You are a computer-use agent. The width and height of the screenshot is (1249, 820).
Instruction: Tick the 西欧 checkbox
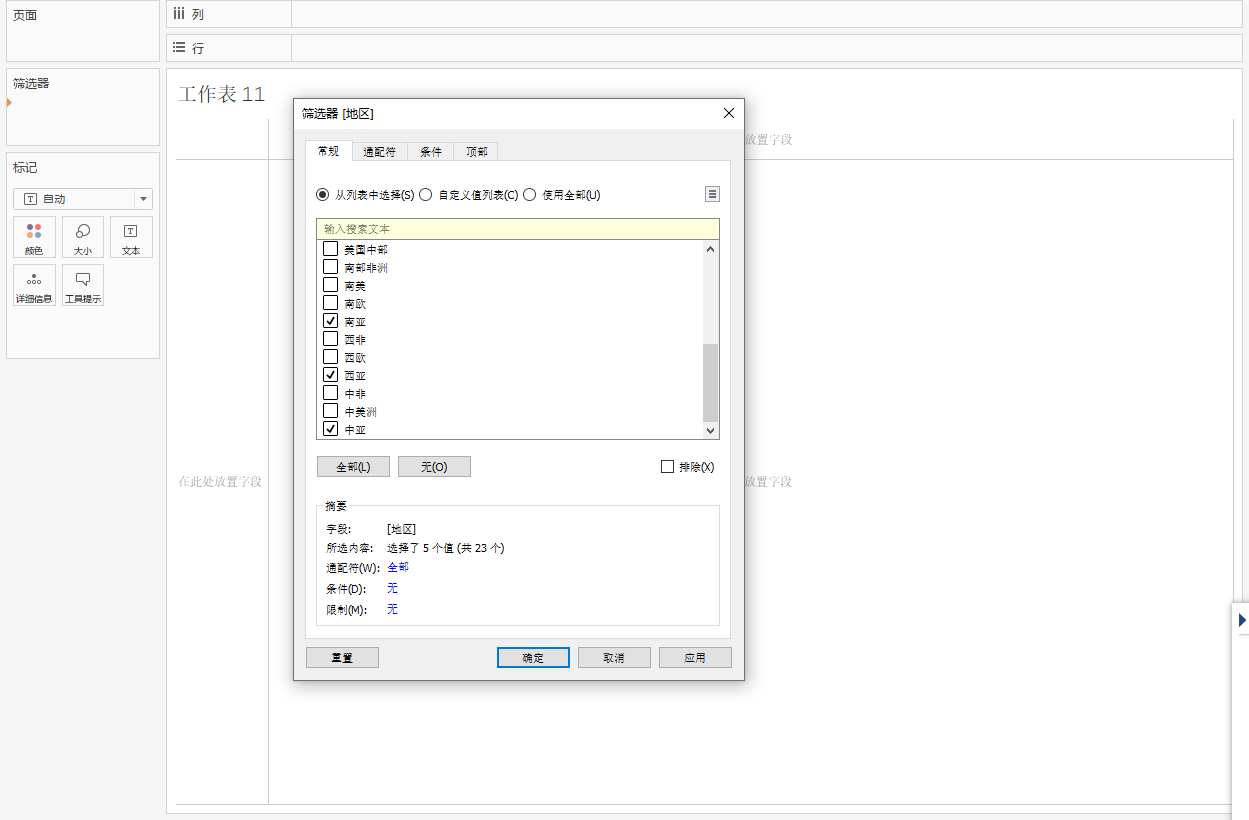click(331, 357)
